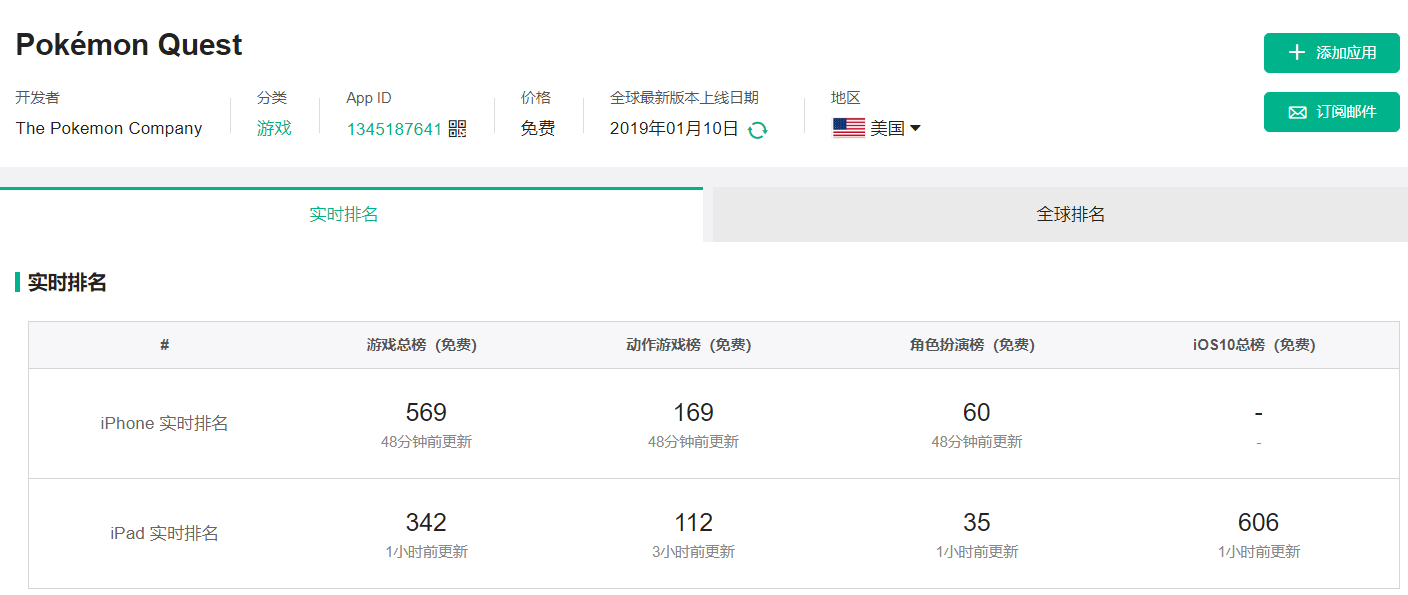Click the date 2019年01月10日
Screen dimensions: 1408x595
pyautogui.click(x=674, y=128)
